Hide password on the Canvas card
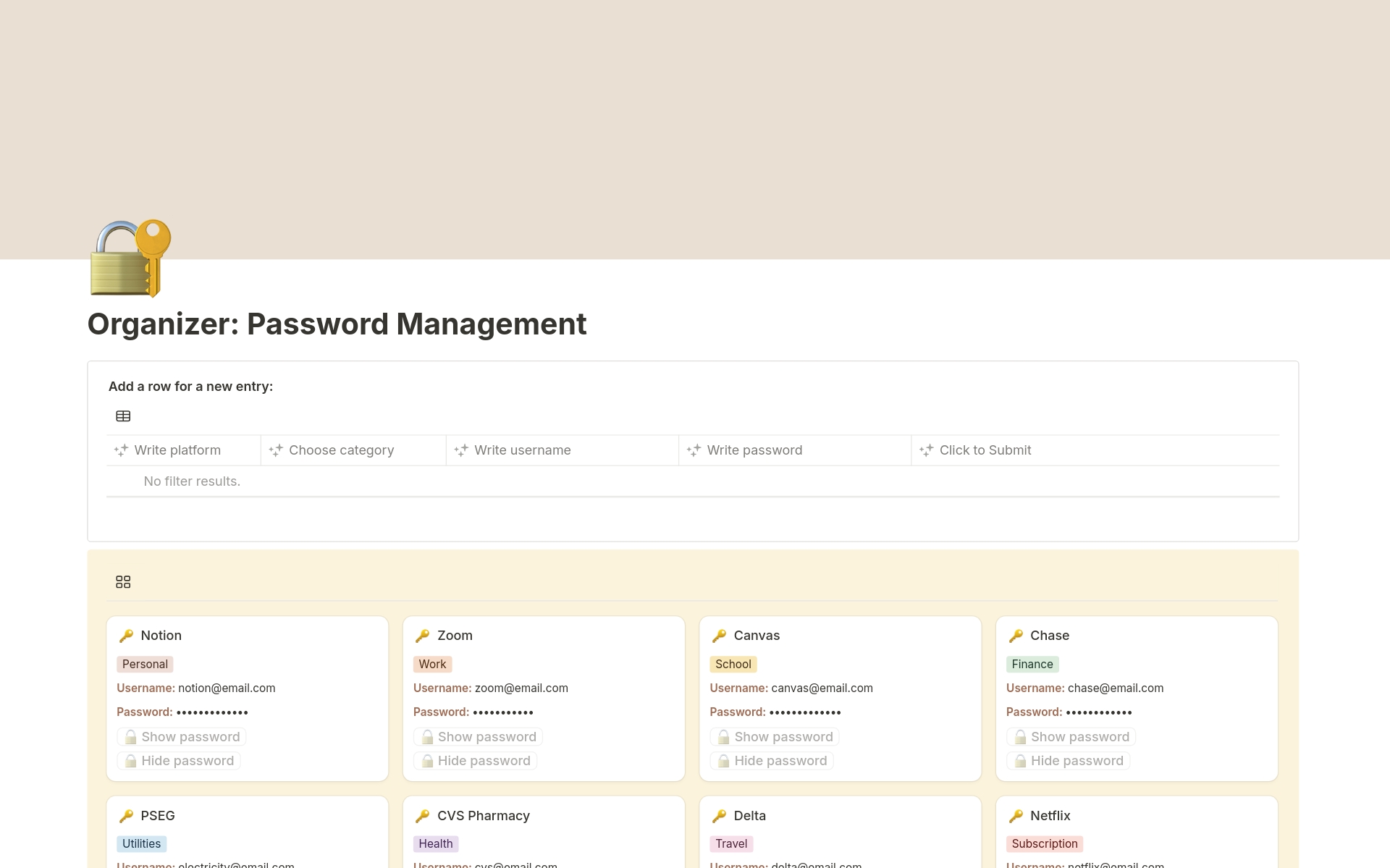 [772, 761]
